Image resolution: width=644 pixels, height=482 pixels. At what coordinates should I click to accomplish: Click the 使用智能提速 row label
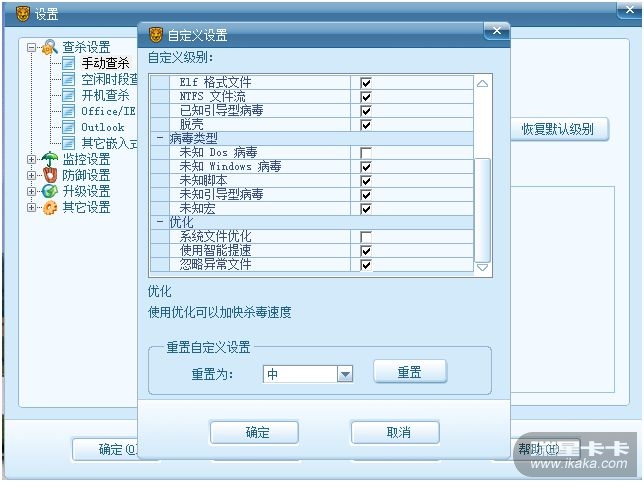216,250
